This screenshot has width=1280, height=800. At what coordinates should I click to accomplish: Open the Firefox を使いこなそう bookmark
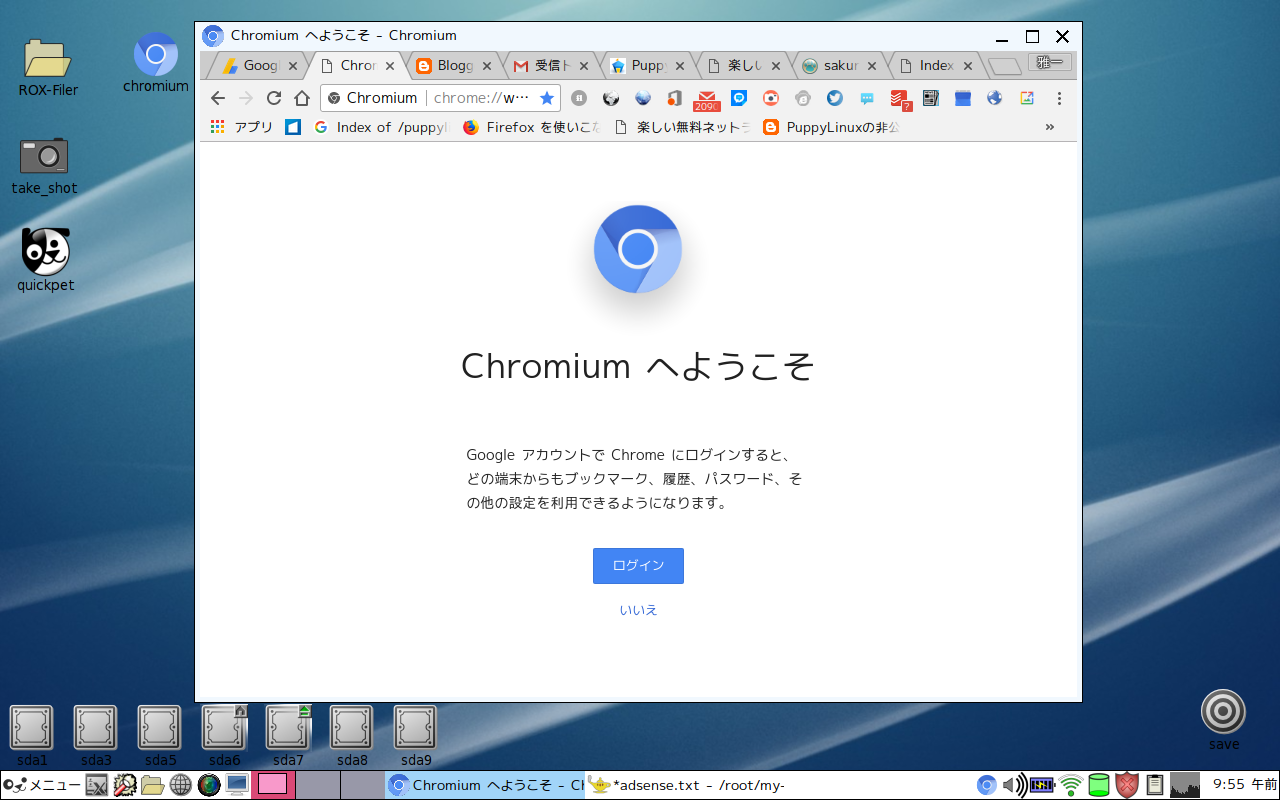(531, 127)
